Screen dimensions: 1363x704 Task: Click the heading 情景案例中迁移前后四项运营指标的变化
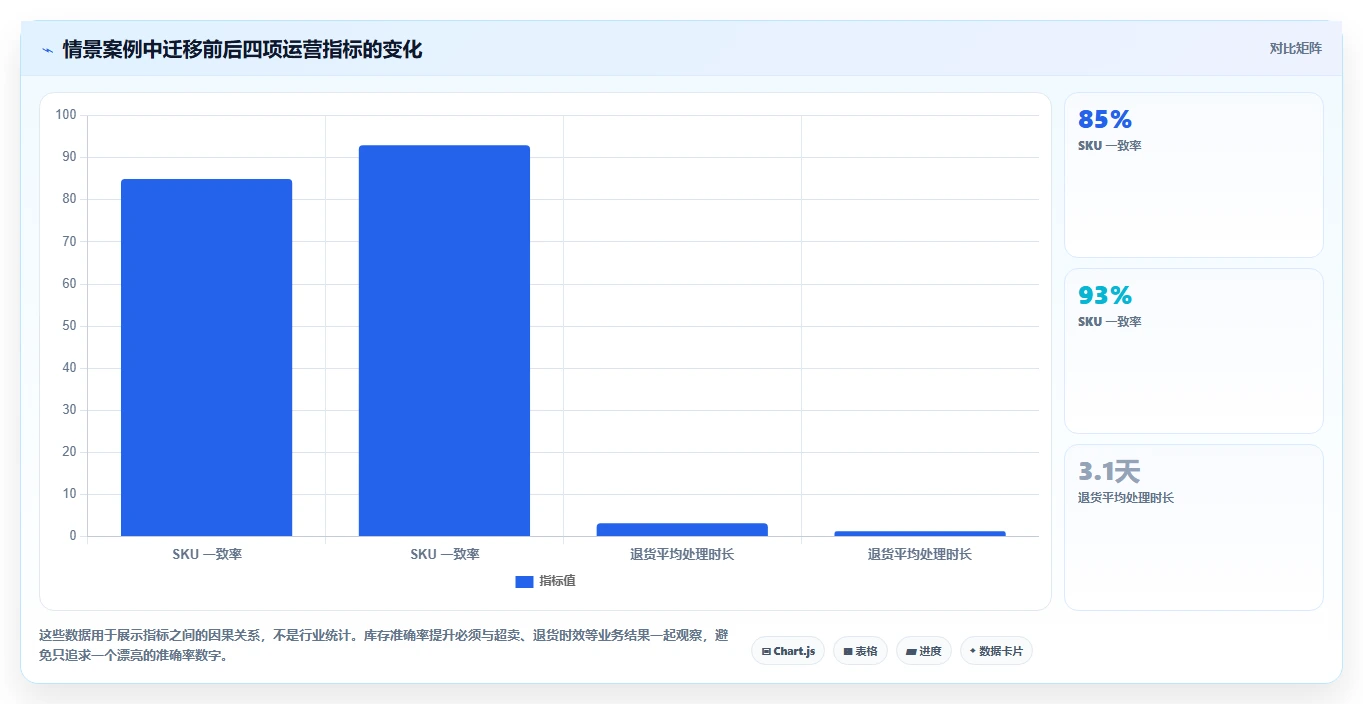242,49
